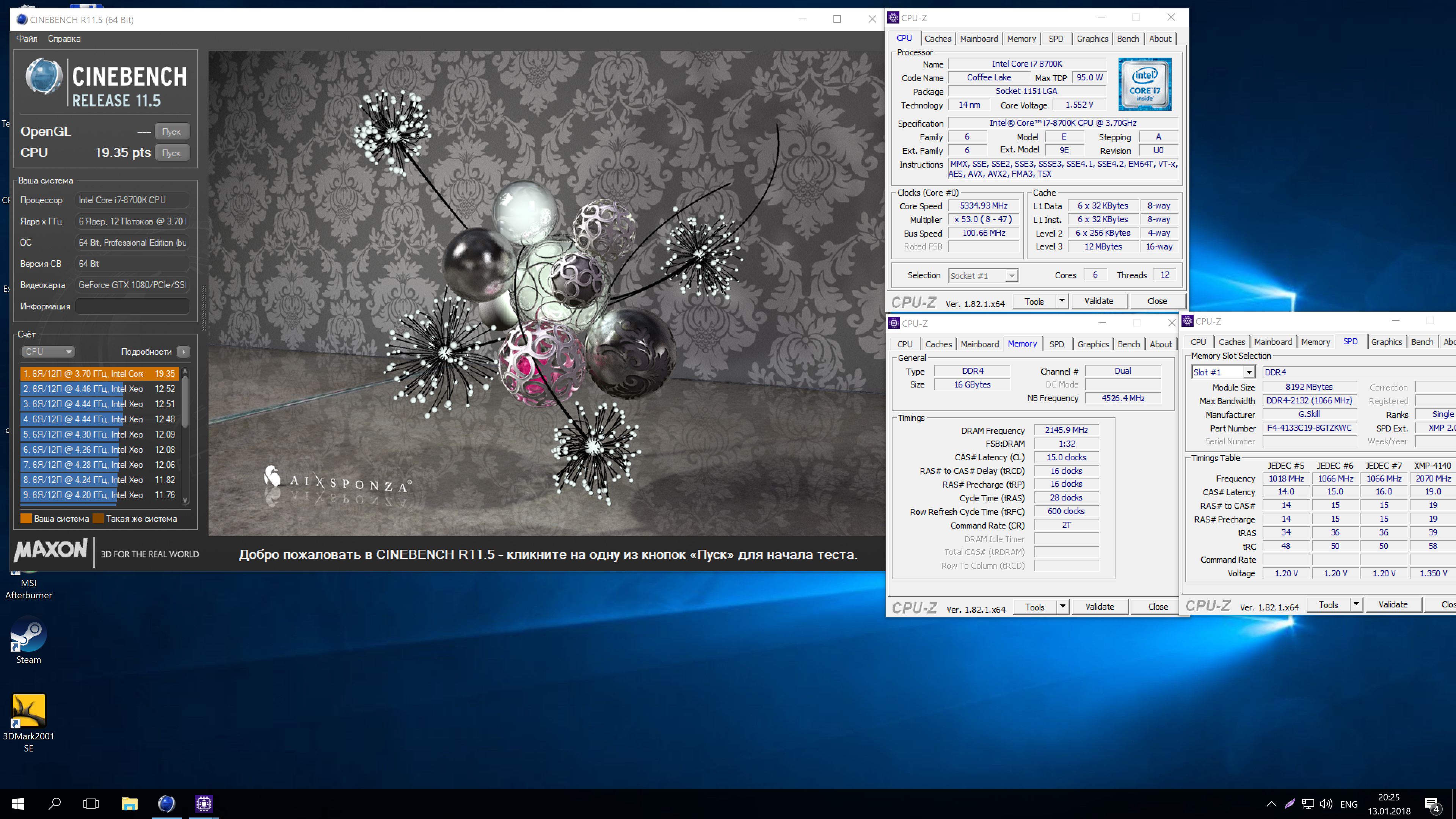Image resolution: width=1456 pixels, height=819 pixels.
Task: Click the Информация input field
Action: pyautogui.click(x=132, y=306)
